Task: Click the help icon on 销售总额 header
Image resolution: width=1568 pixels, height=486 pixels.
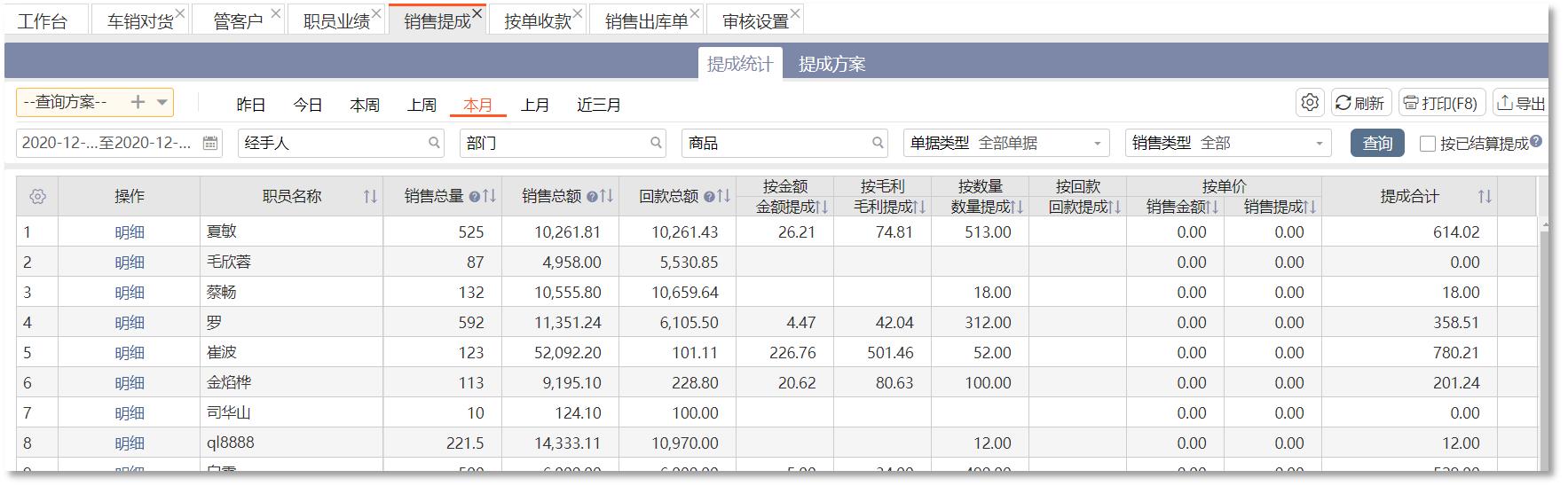Action: tap(591, 197)
